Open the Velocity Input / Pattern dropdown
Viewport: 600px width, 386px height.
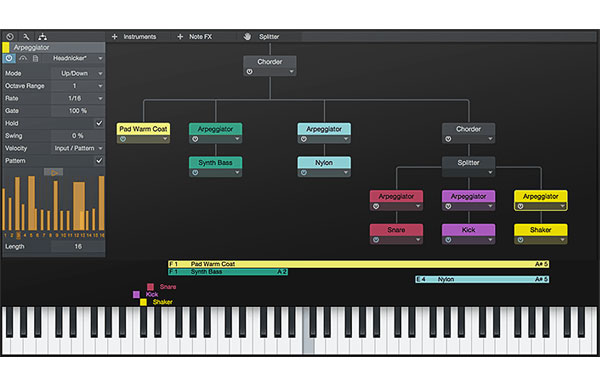[x=78, y=148]
